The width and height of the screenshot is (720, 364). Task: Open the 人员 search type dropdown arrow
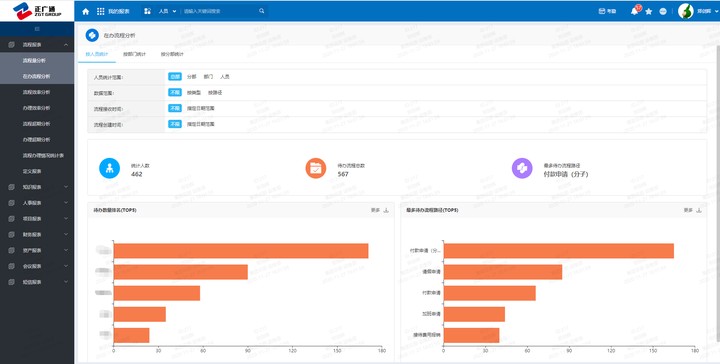(174, 11)
